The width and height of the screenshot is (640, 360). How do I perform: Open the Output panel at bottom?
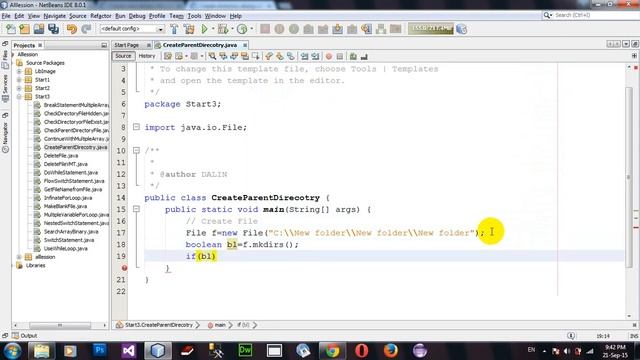click(24, 336)
